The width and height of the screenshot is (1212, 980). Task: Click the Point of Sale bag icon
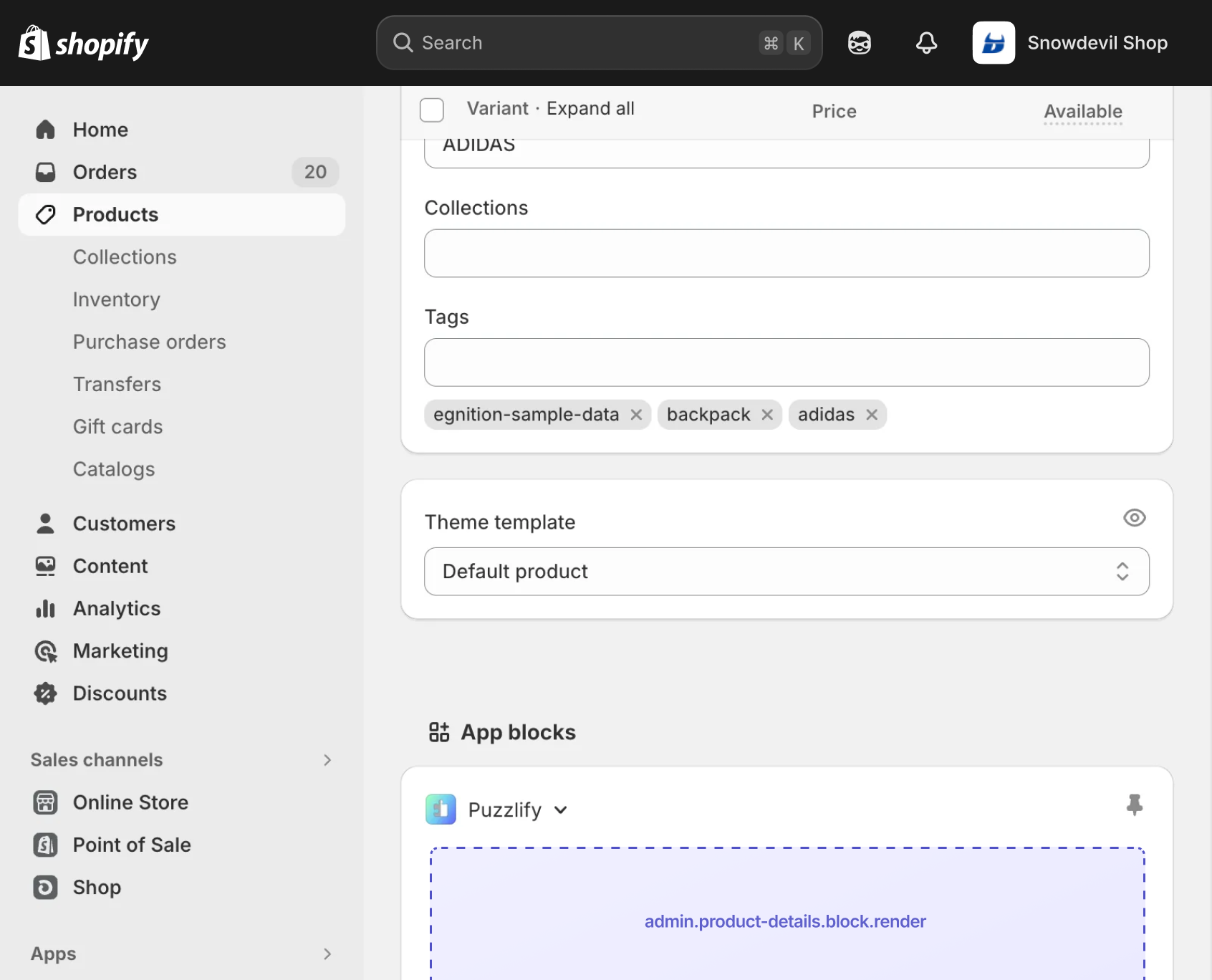point(45,845)
